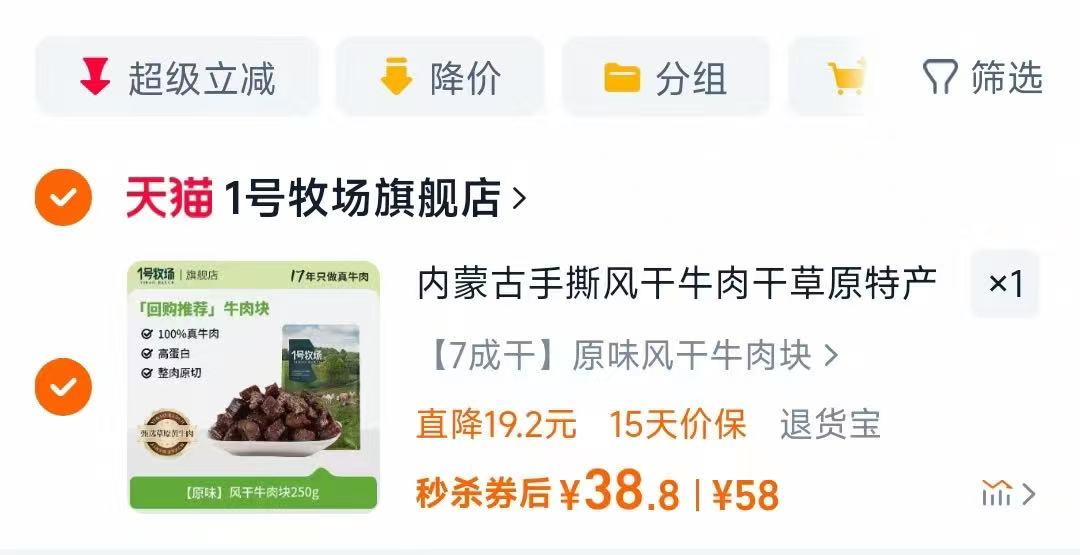1080x555 pixels.
Task: Adjust the ×1 quantity box
Action: (x=1005, y=284)
